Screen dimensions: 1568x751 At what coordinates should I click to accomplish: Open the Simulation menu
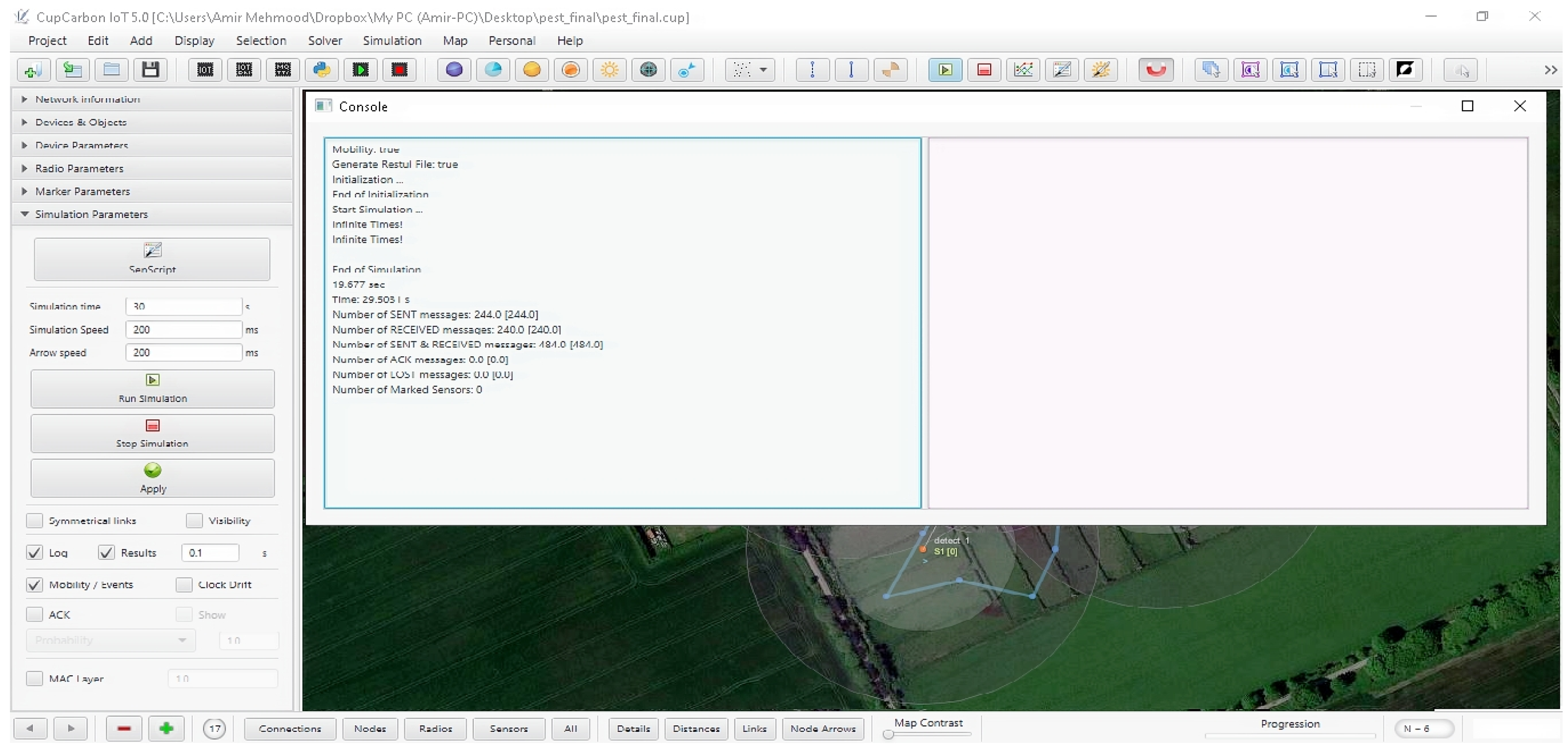[x=392, y=41]
